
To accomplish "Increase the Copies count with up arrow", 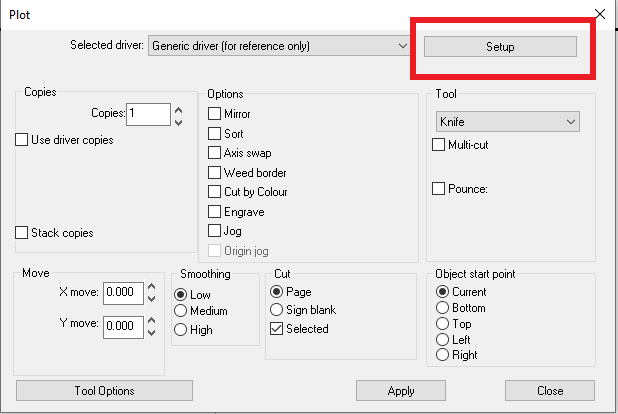I will [x=179, y=109].
